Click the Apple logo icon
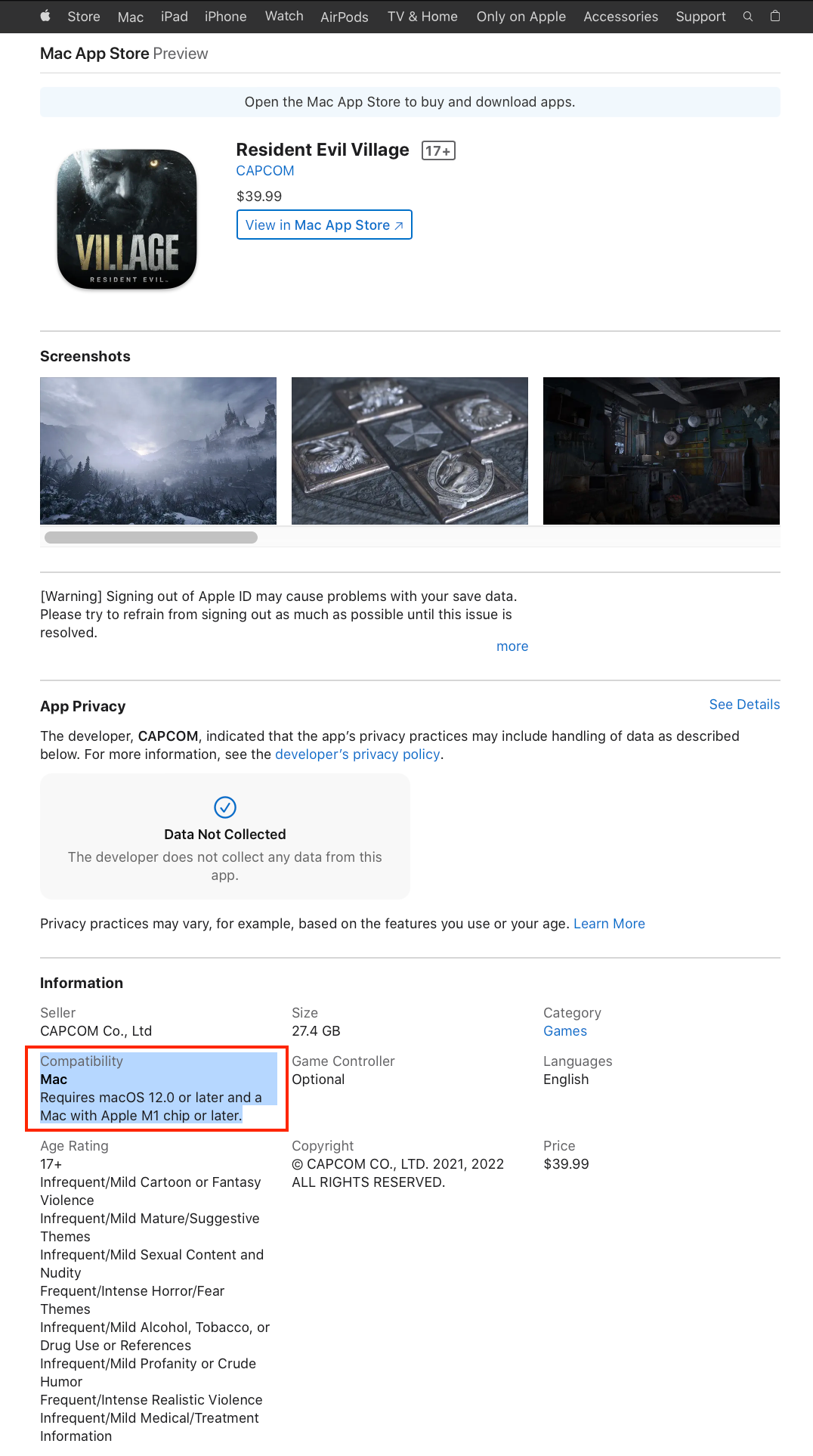This screenshot has width=813, height=1456. pyautogui.click(x=45, y=16)
